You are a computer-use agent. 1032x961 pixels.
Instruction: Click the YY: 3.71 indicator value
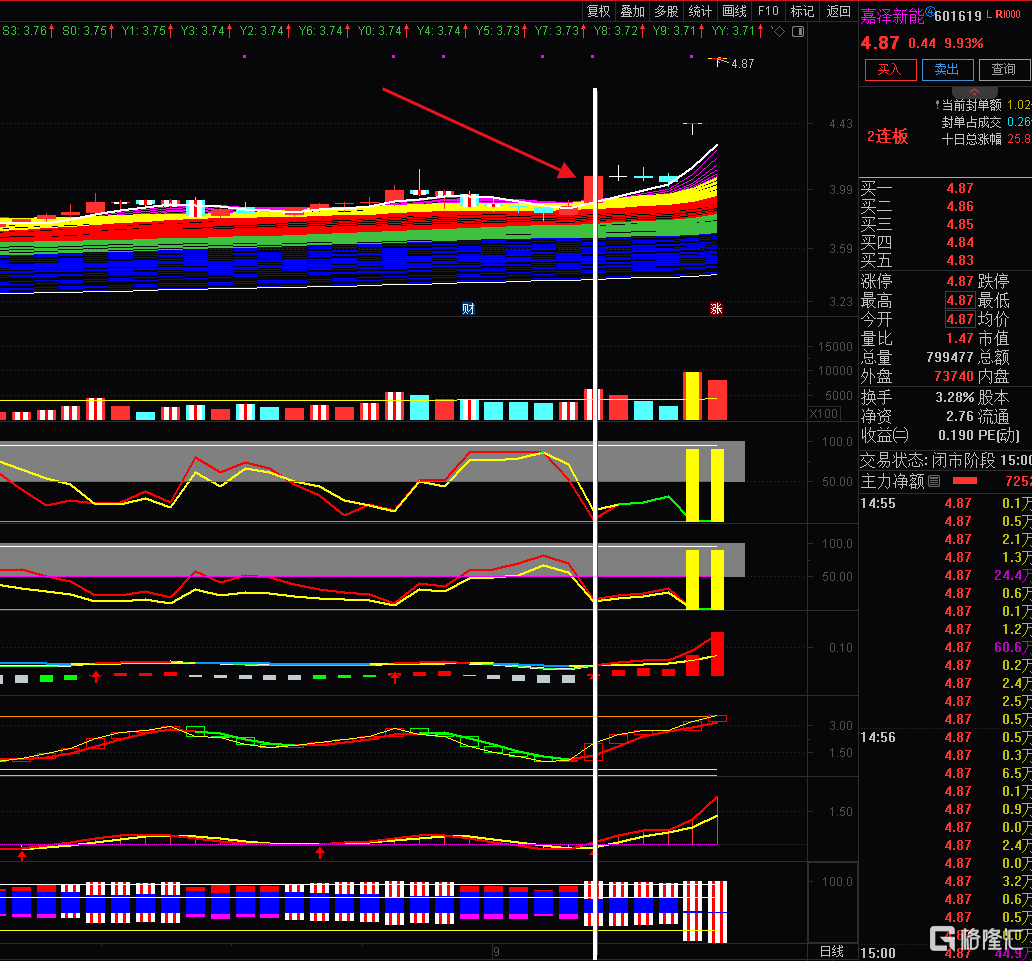738,31
